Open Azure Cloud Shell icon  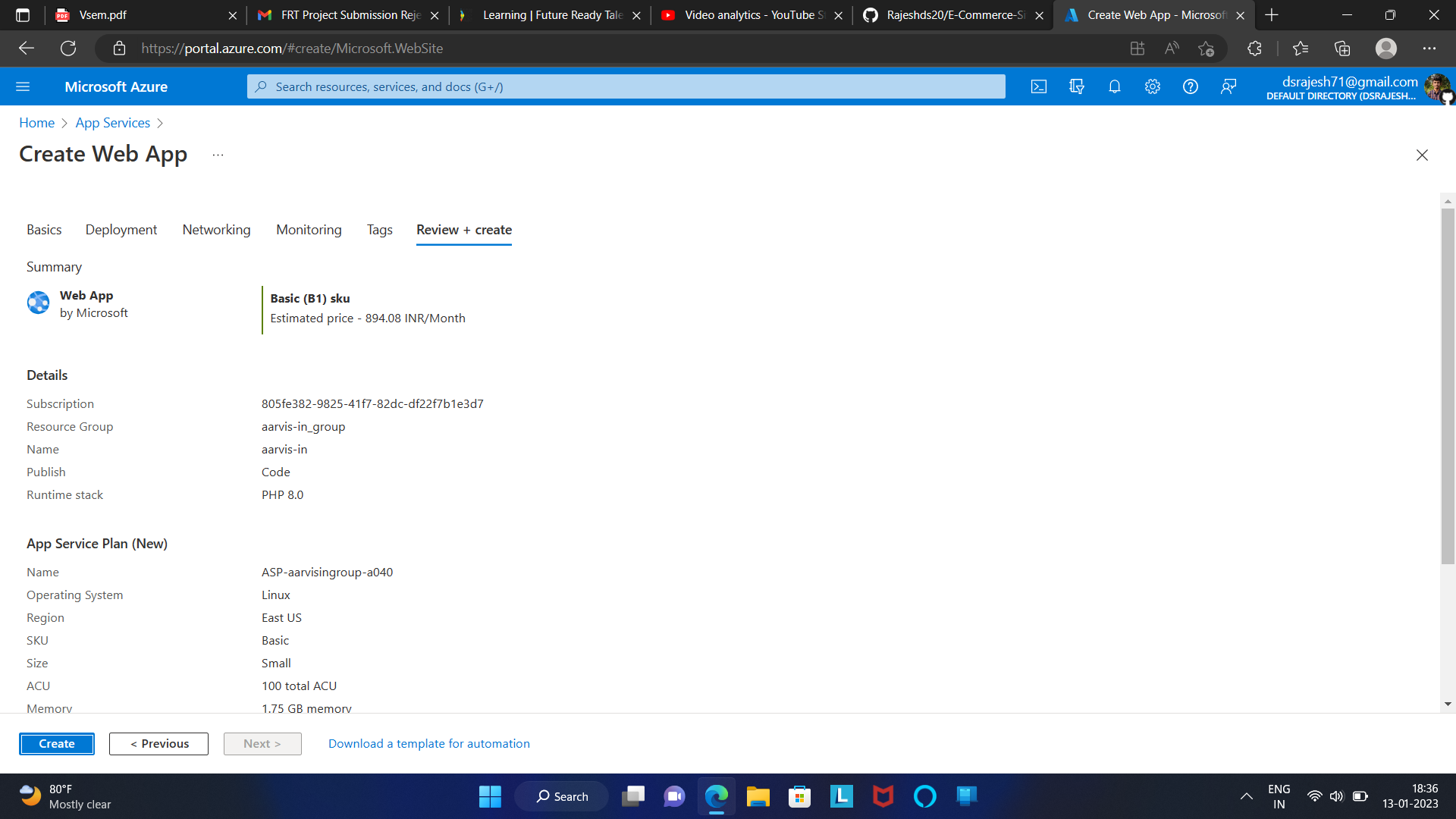click(x=1039, y=86)
